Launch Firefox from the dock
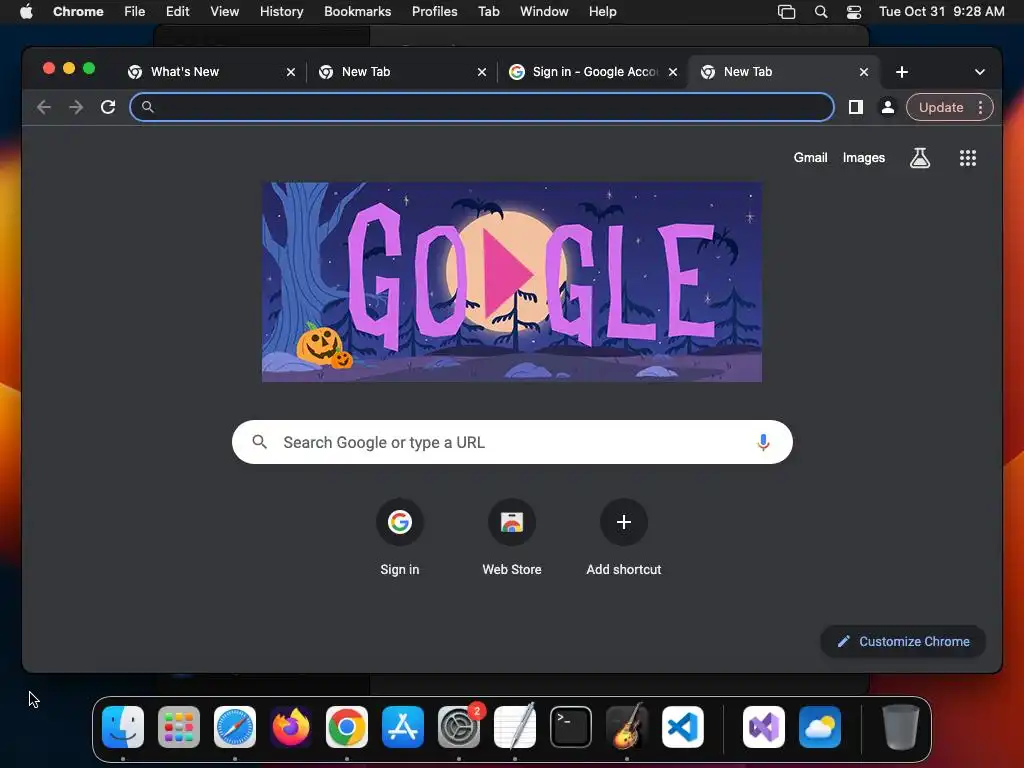This screenshot has height=768, width=1024. [291, 727]
